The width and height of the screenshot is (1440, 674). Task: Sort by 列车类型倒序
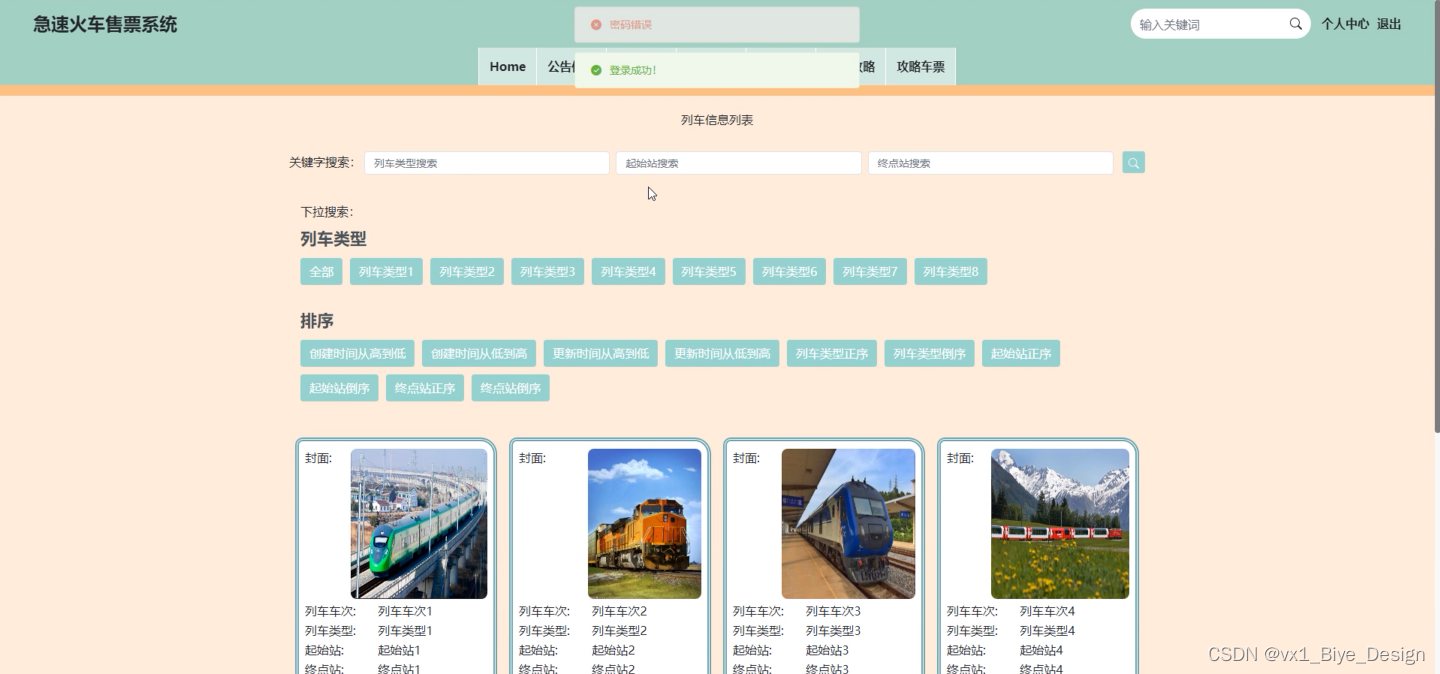point(930,354)
